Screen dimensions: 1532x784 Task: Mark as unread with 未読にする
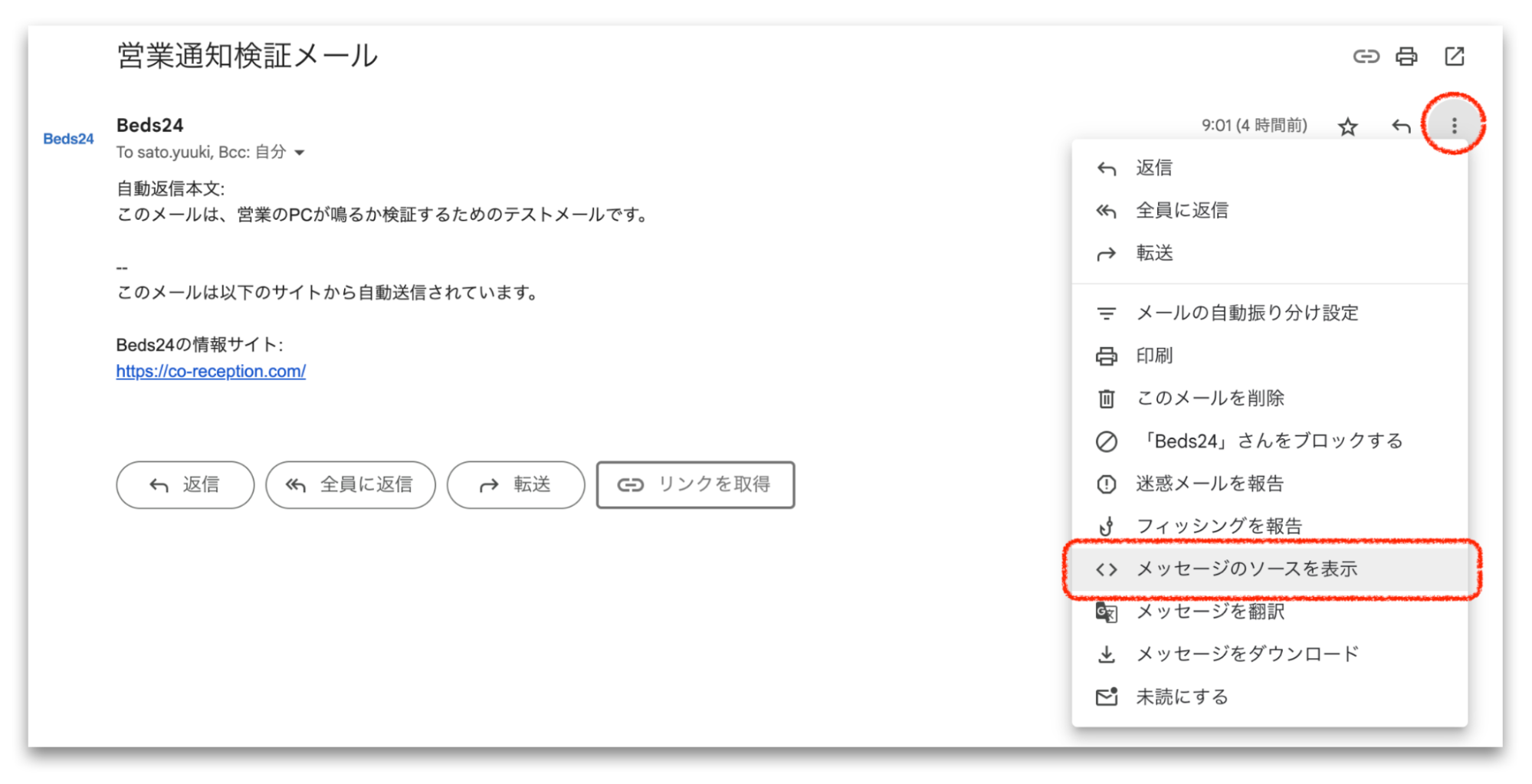[x=1181, y=697]
